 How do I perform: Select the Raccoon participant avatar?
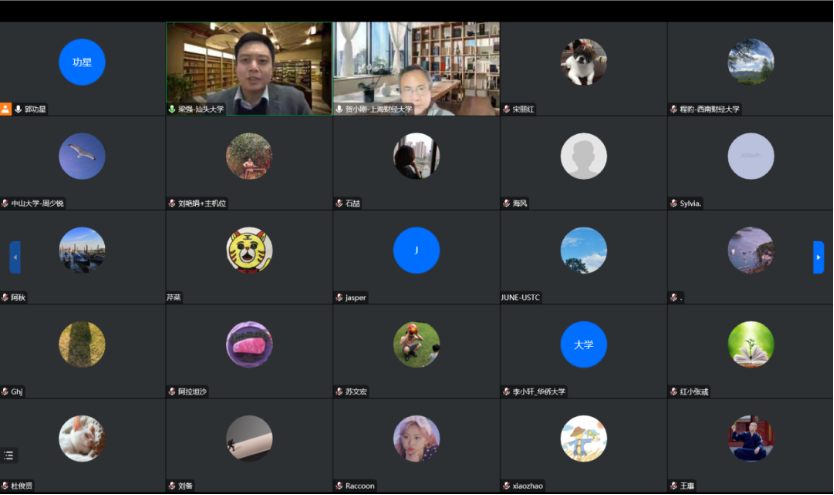tap(416, 438)
